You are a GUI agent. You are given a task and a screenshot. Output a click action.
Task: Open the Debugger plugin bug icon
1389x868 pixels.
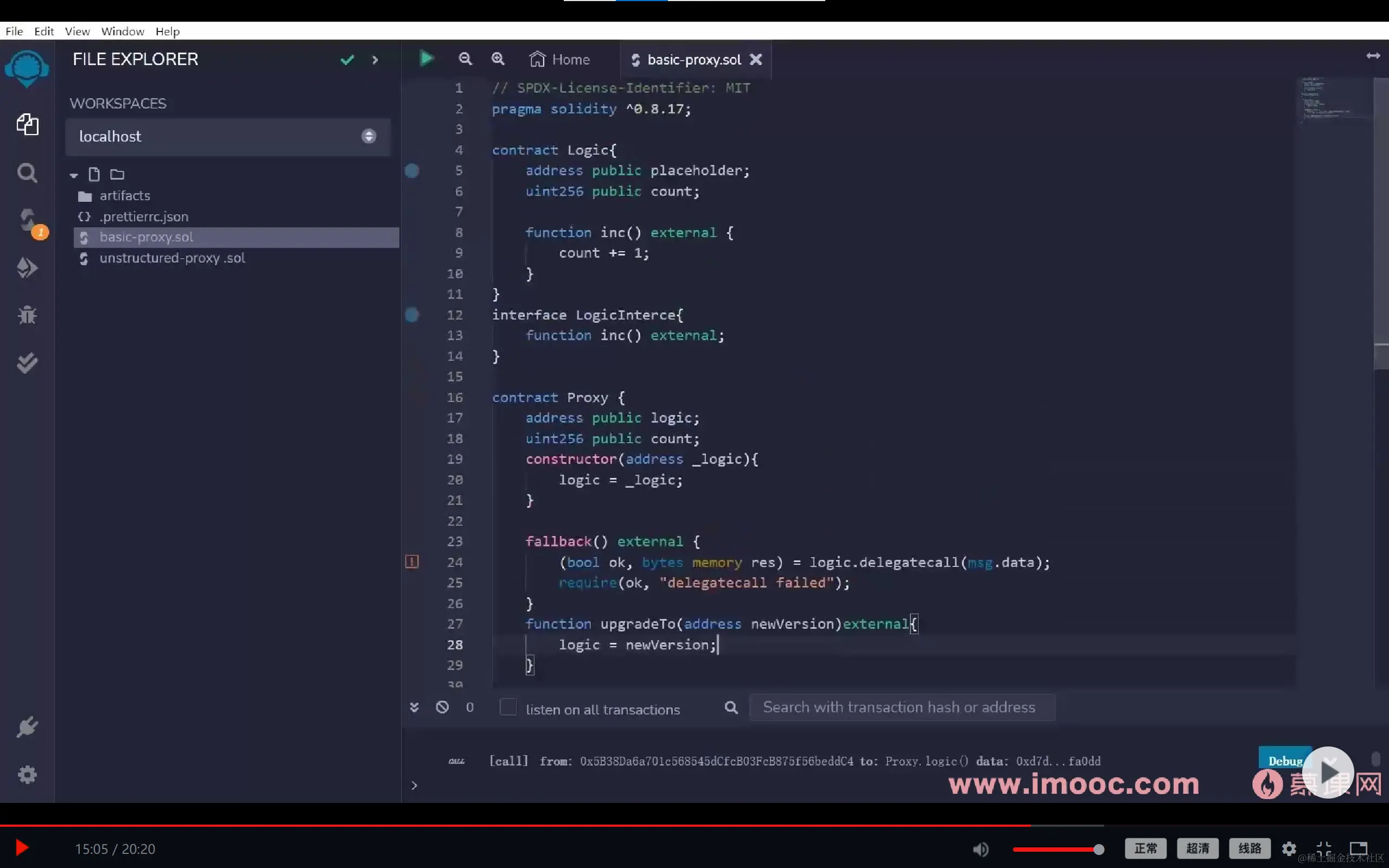pyautogui.click(x=27, y=315)
